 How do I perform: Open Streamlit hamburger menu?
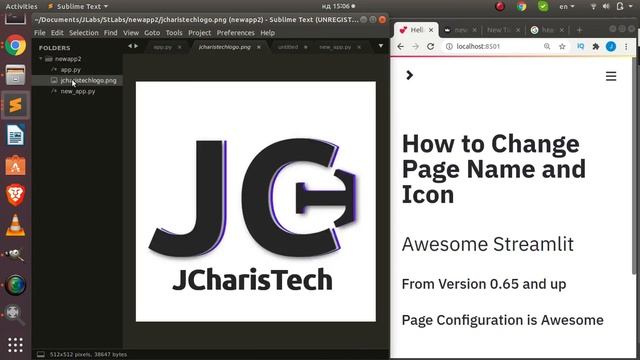(x=611, y=76)
